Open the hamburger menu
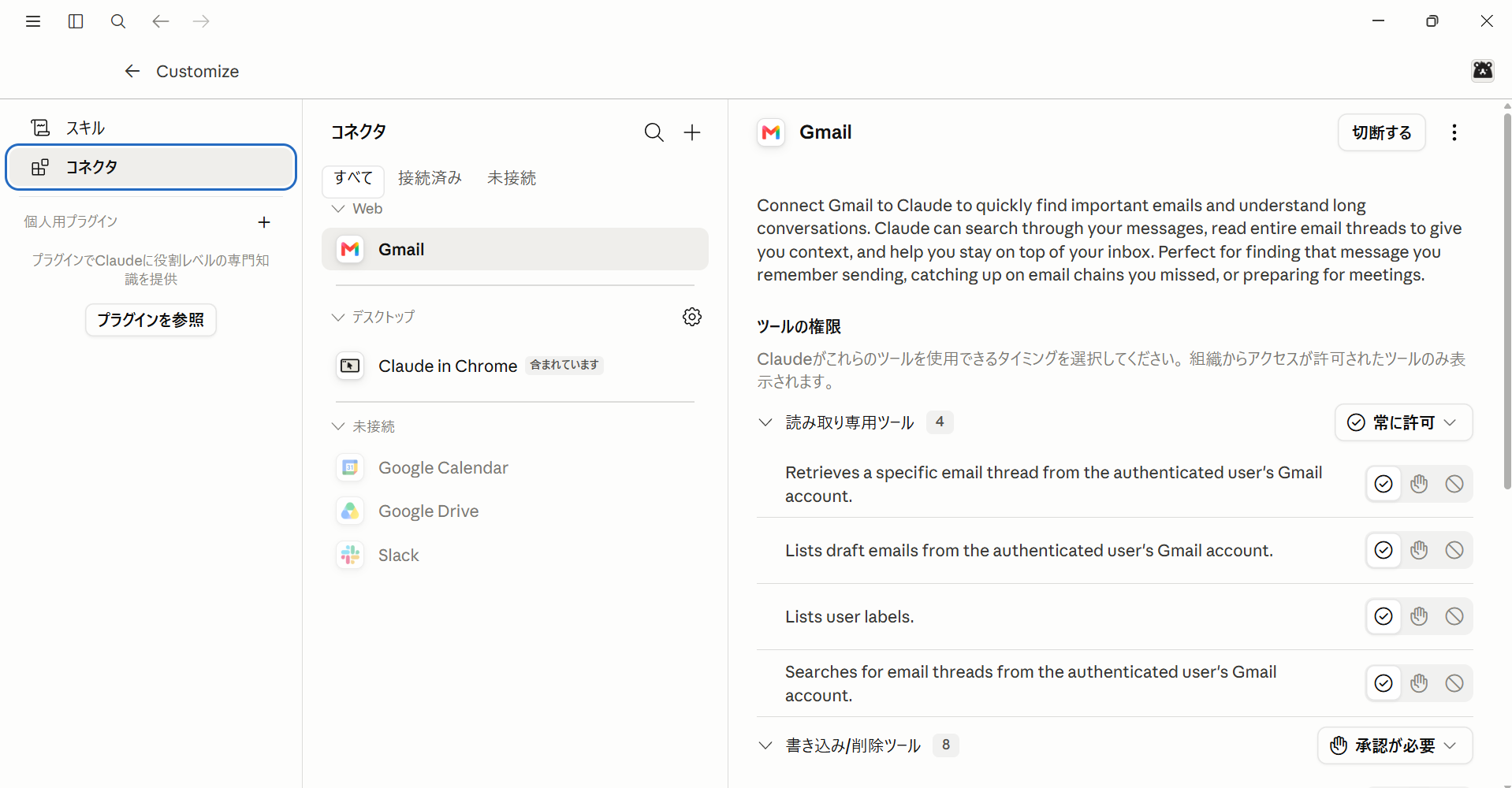Image resolution: width=1512 pixels, height=788 pixels. coord(33,21)
